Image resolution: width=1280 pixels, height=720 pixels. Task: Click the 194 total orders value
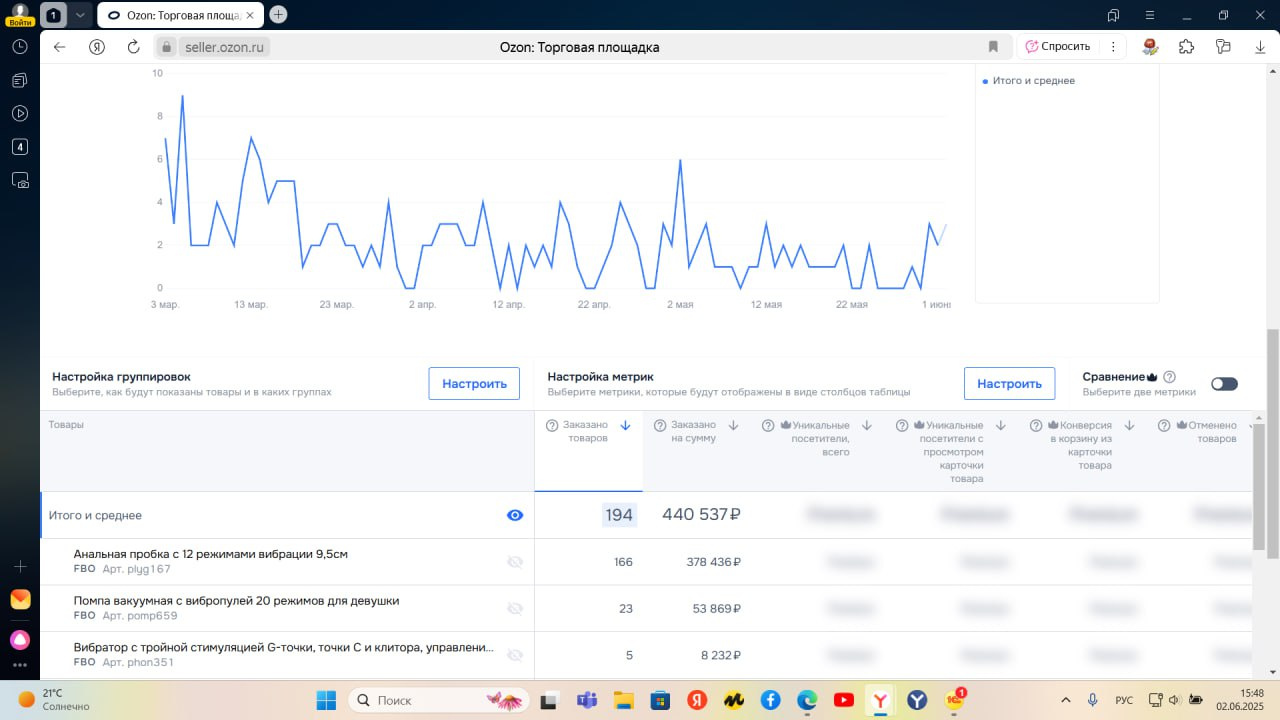pos(619,515)
